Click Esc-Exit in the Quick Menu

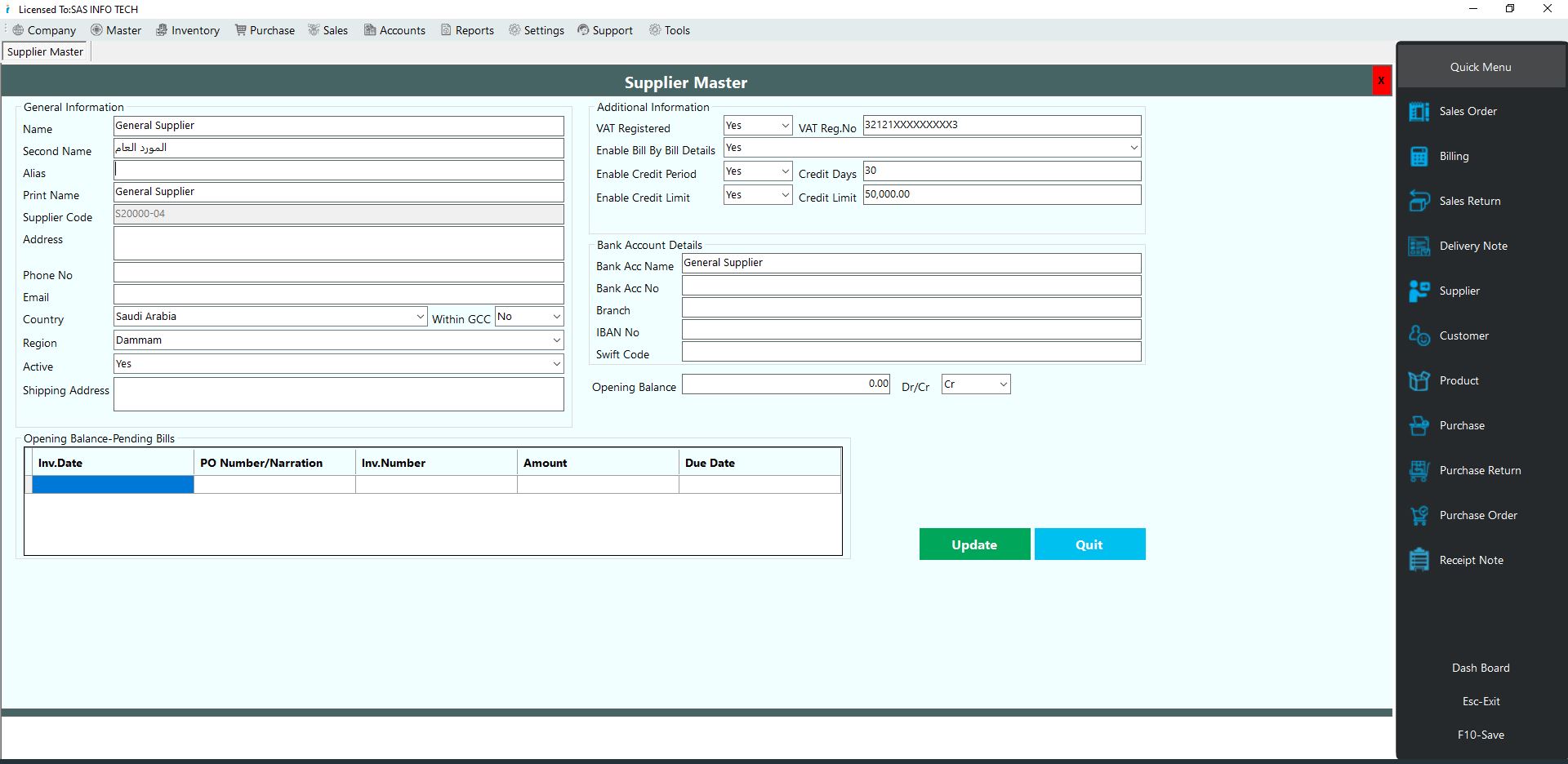tap(1481, 701)
